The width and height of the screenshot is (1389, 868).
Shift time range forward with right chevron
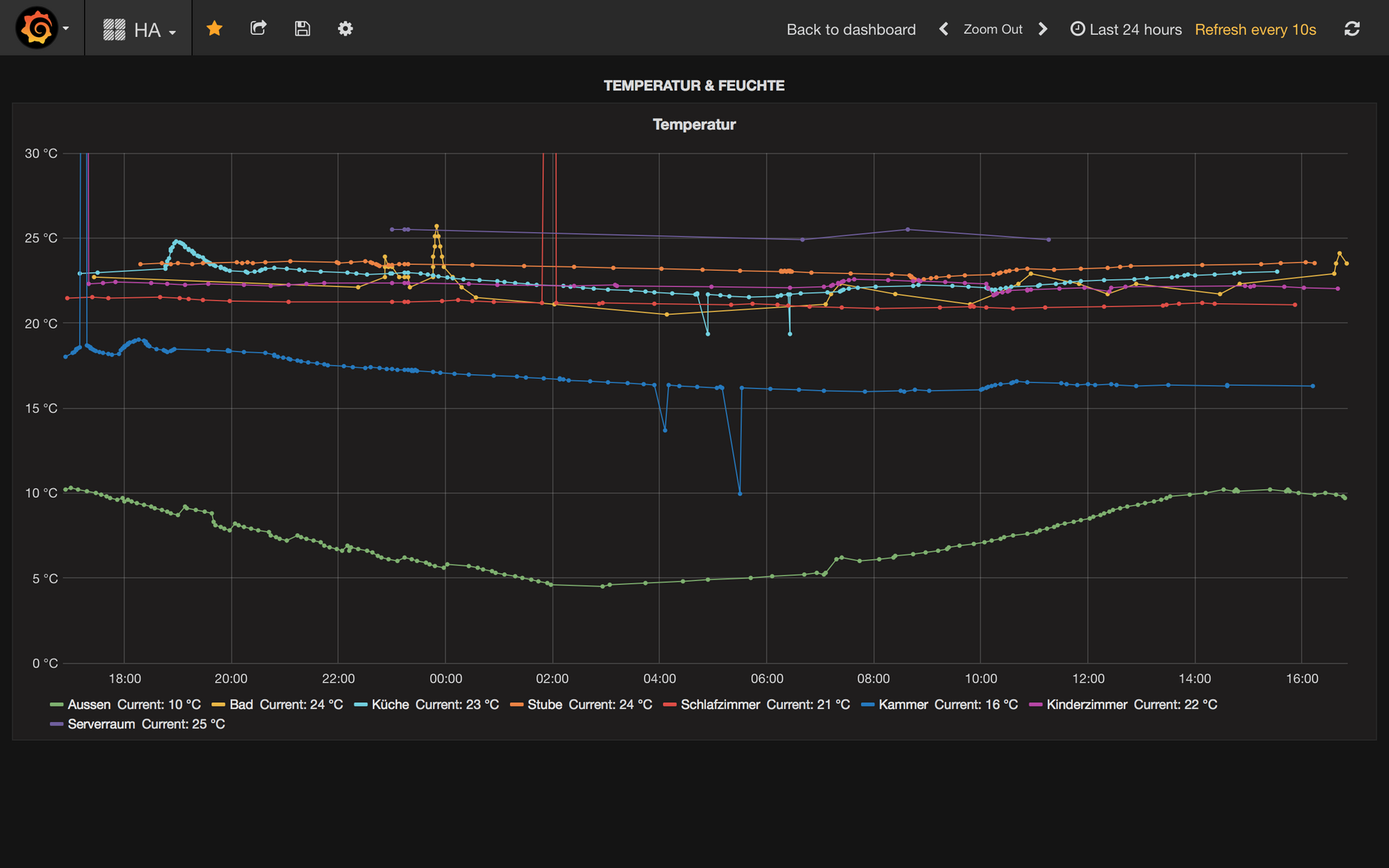coord(1043,29)
